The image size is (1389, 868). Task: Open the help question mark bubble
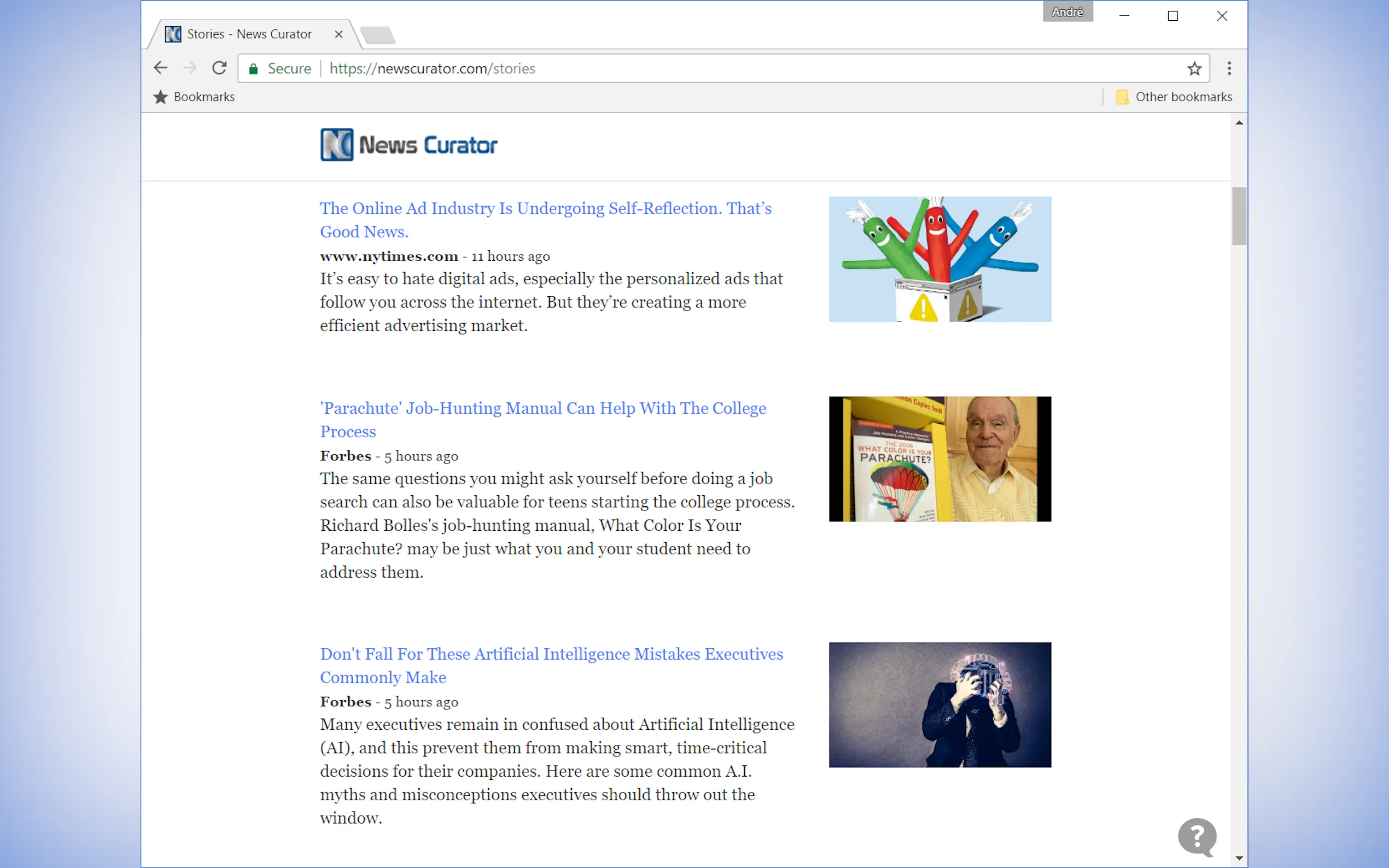[x=1197, y=836]
